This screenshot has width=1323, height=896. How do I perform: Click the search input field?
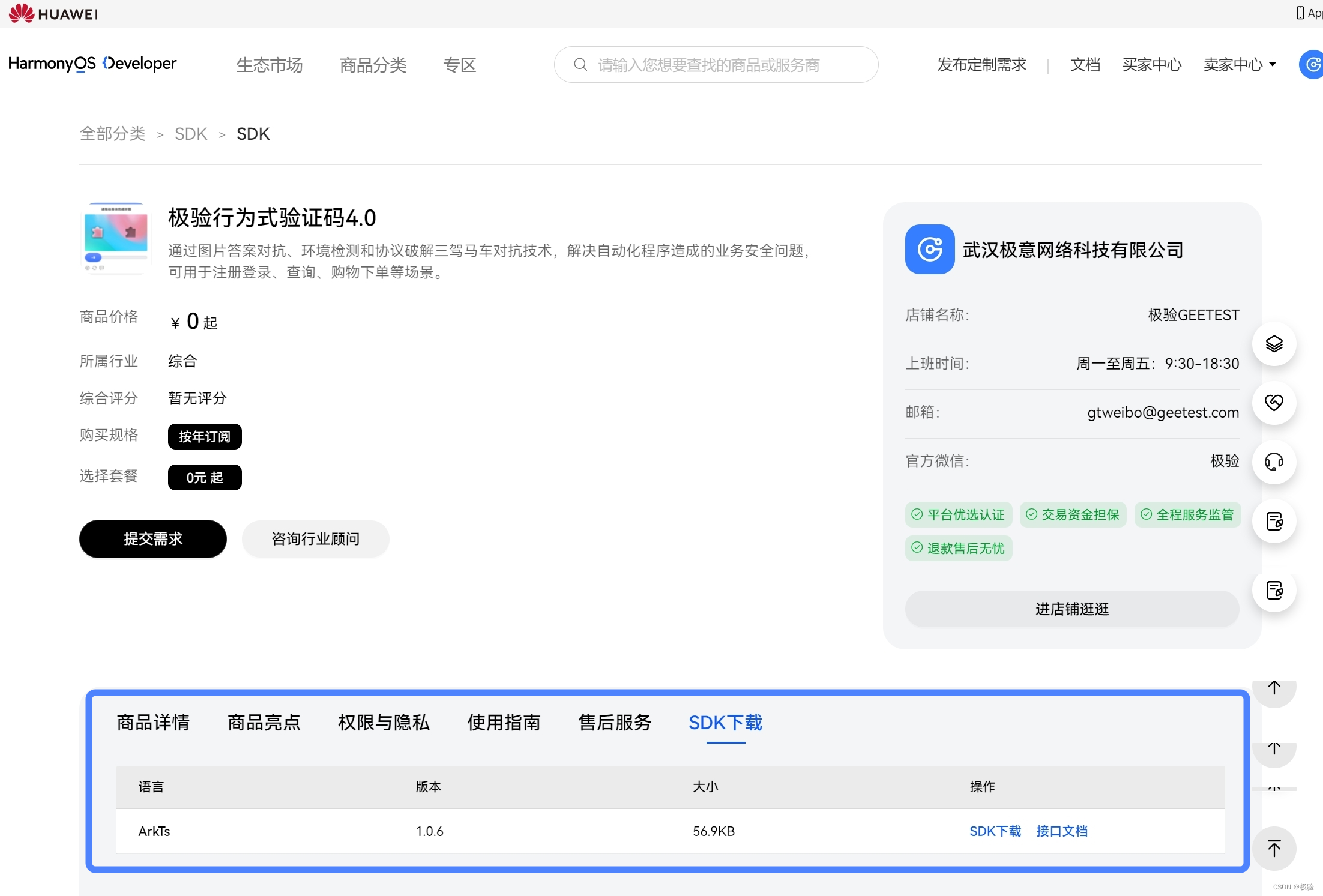click(x=708, y=65)
